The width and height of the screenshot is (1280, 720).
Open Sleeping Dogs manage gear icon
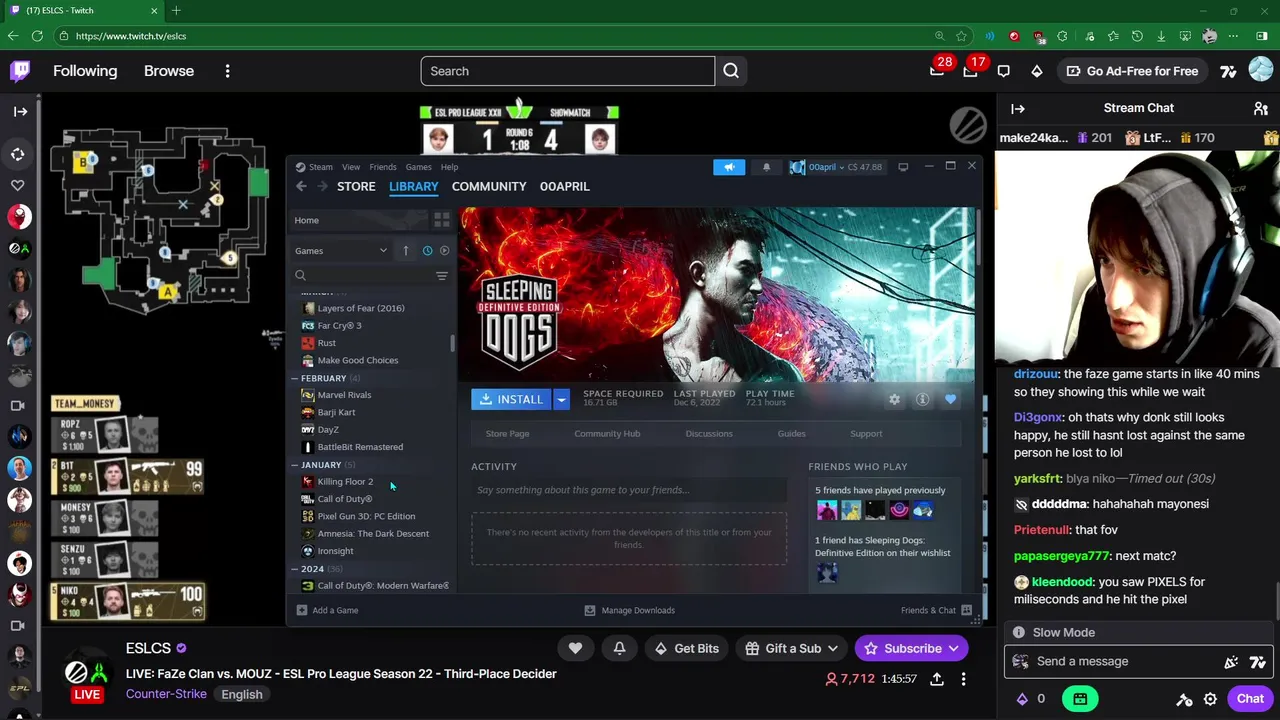coord(894,399)
